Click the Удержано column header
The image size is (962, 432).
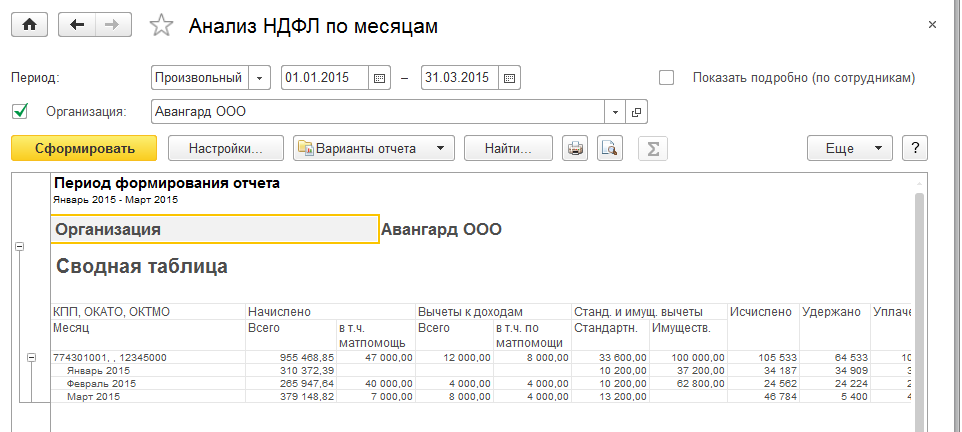[x=835, y=327]
